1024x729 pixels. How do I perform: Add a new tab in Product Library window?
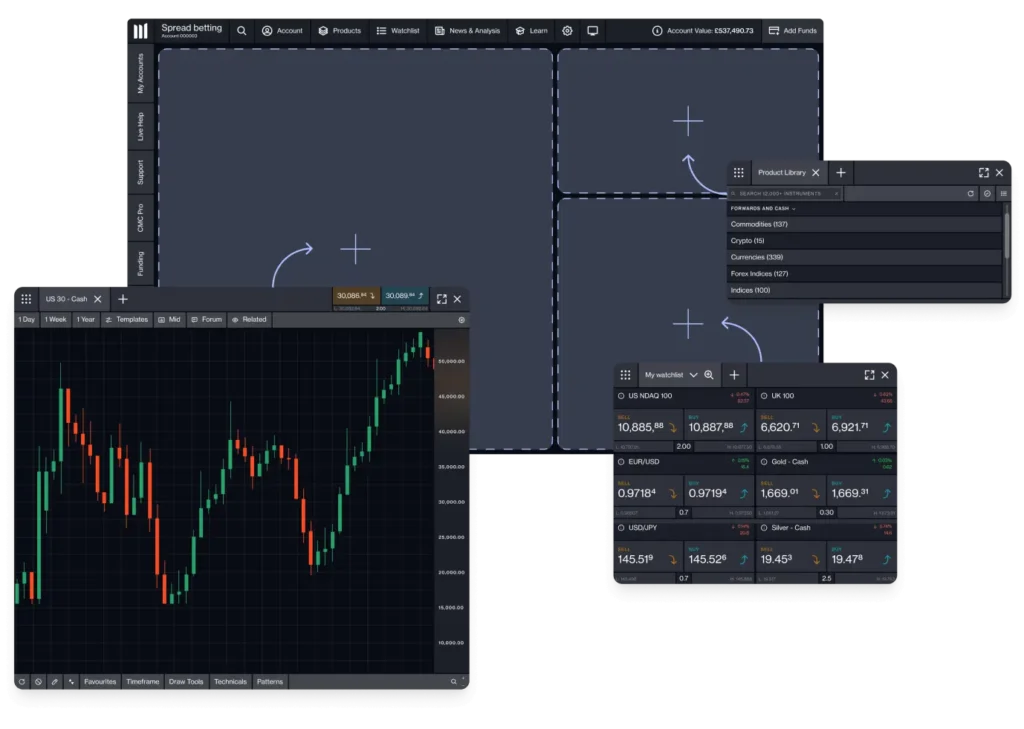[840, 172]
